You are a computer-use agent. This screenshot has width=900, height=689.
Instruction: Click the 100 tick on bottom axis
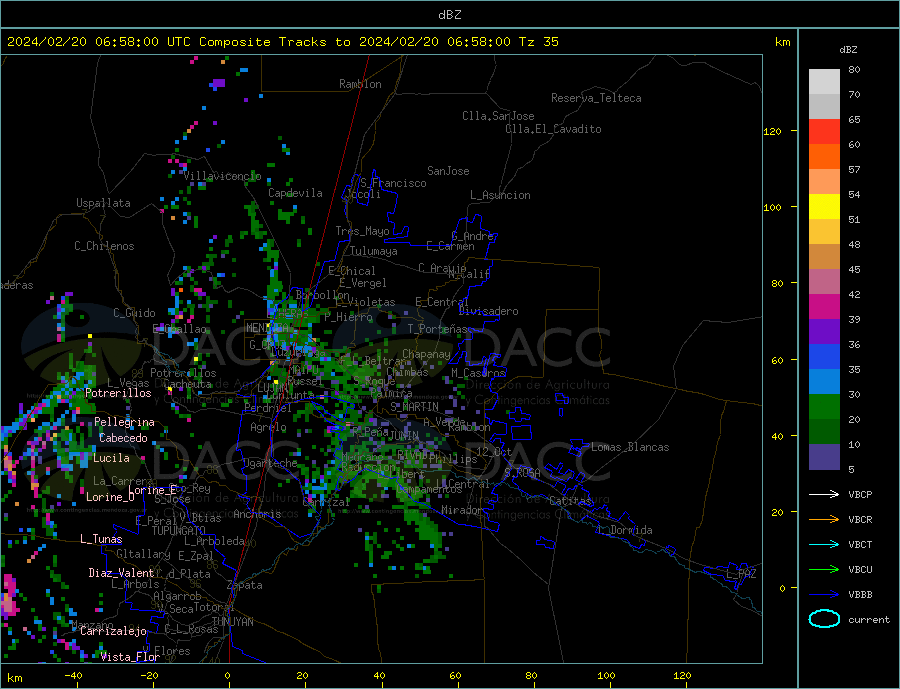(606, 676)
